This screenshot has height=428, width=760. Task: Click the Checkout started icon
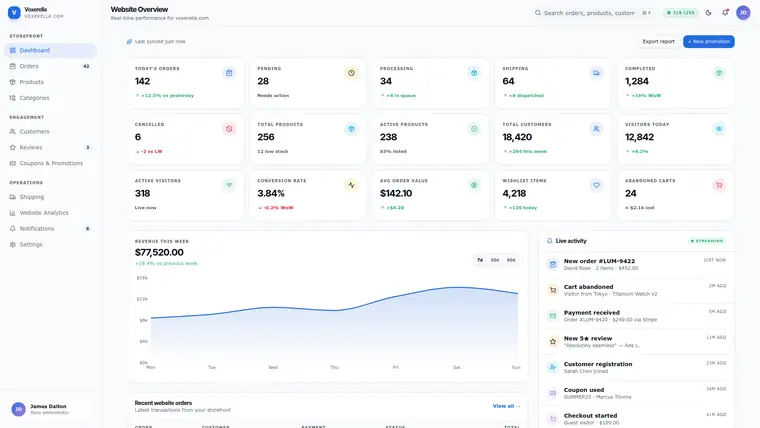pos(553,419)
